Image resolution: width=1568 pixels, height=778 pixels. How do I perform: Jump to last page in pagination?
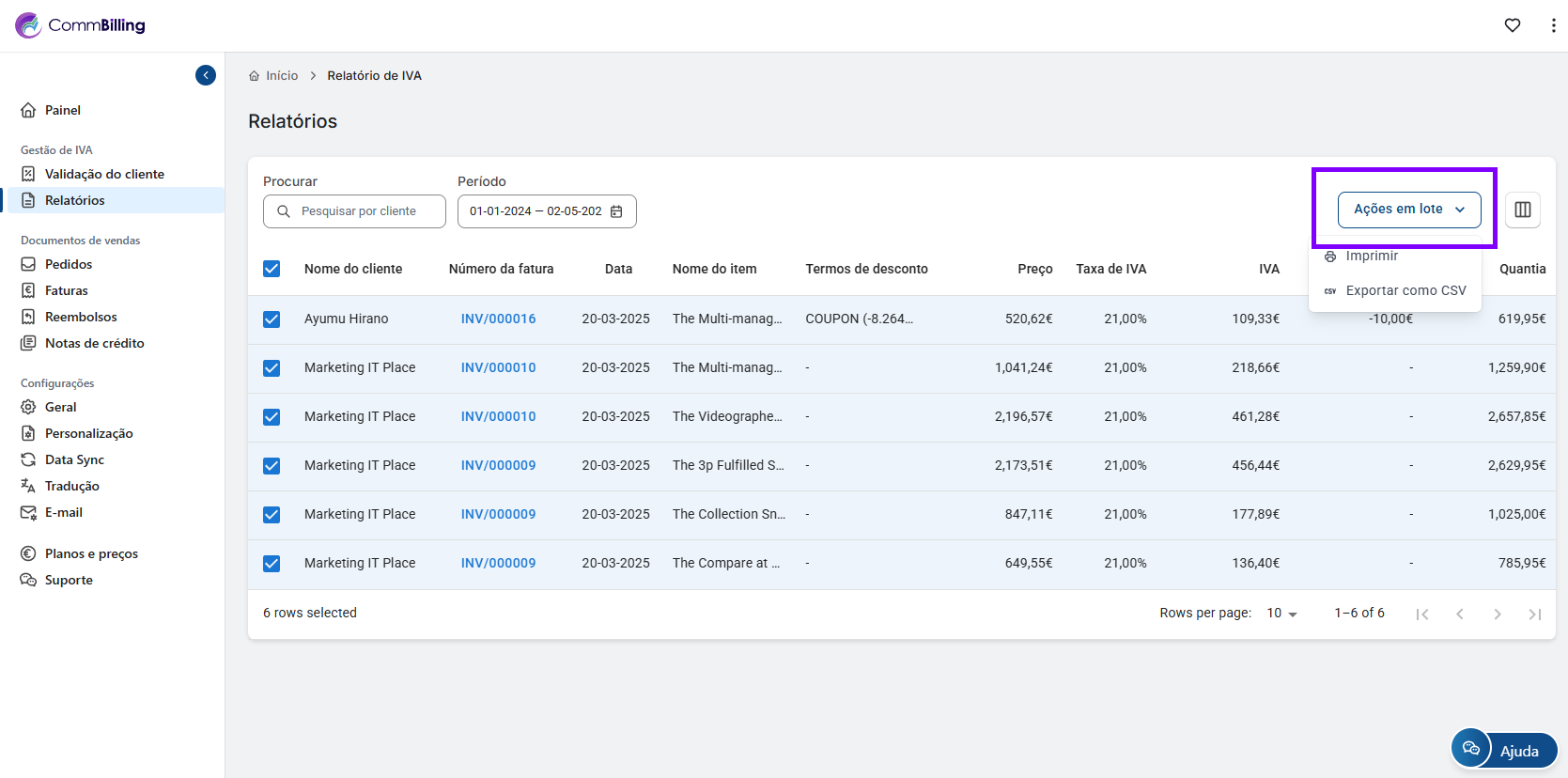click(x=1534, y=614)
